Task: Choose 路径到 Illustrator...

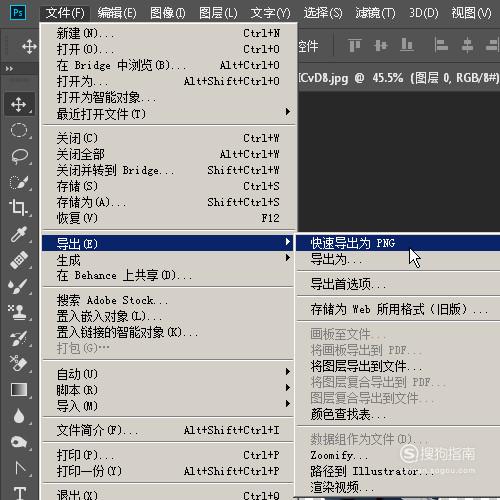Action: pyautogui.click(x=398, y=471)
